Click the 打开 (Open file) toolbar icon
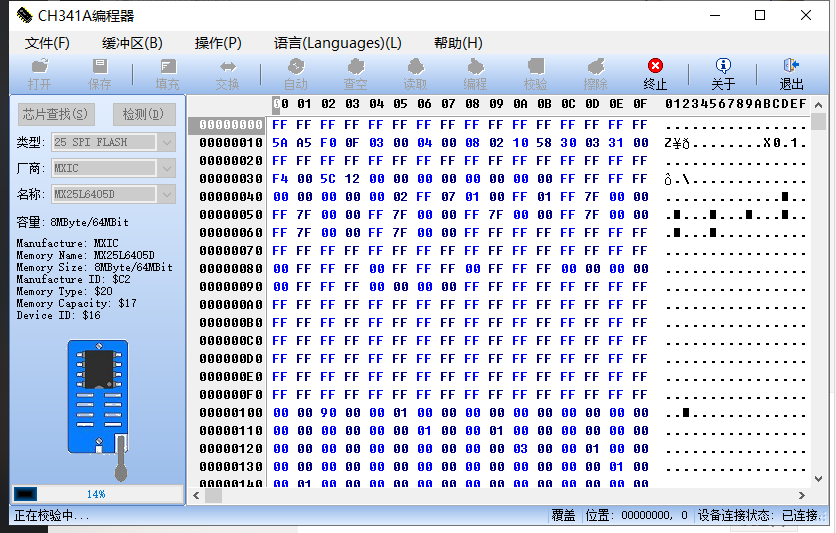 coord(40,73)
